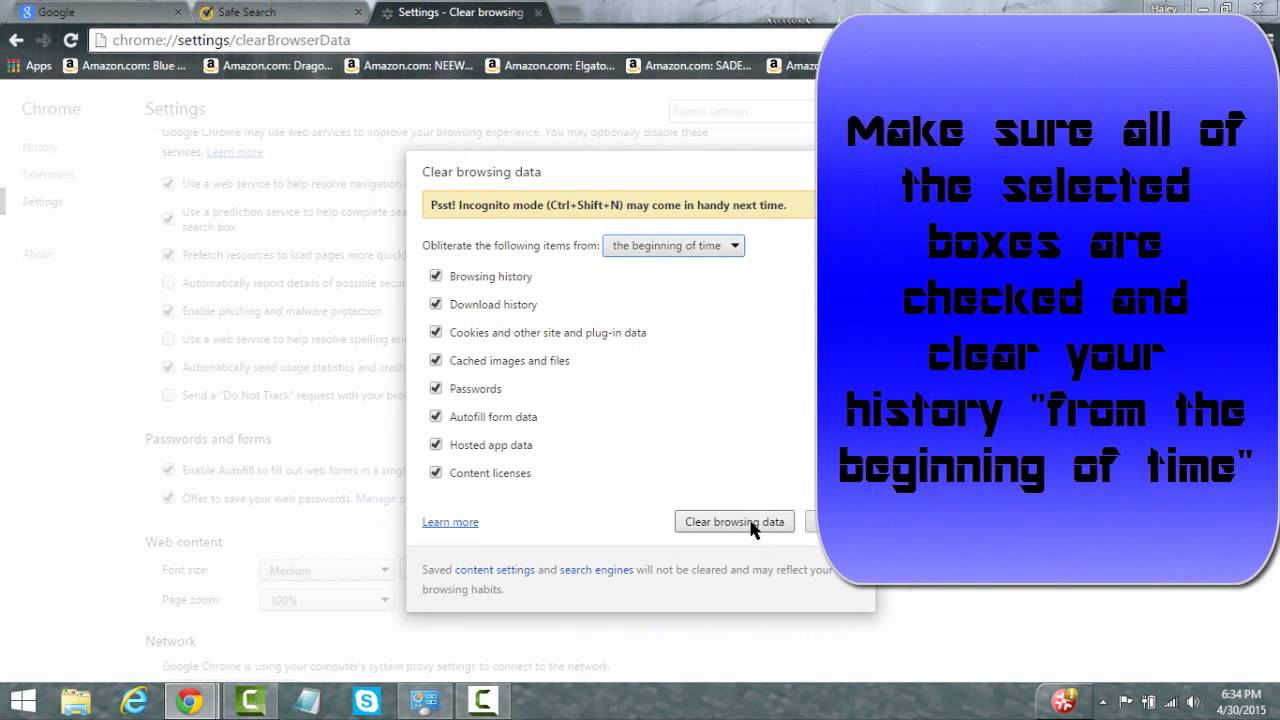Viewport: 1280px width, 720px height.
Task: Toggle the Autofill form data checkbox
Action: [435, 416]
